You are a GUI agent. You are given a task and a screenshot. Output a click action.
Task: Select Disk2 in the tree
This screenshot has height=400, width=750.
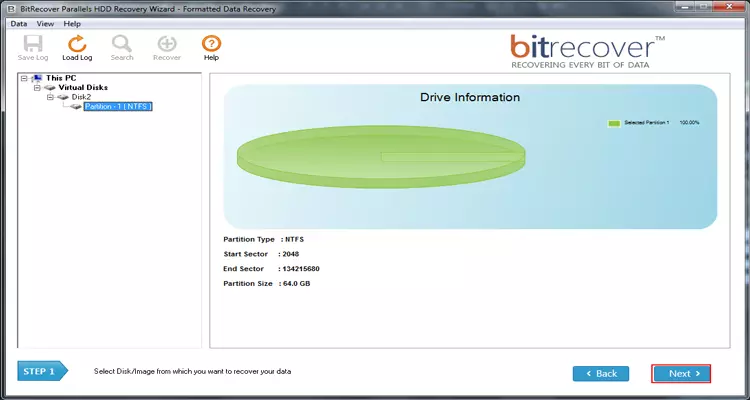point(81,97)
